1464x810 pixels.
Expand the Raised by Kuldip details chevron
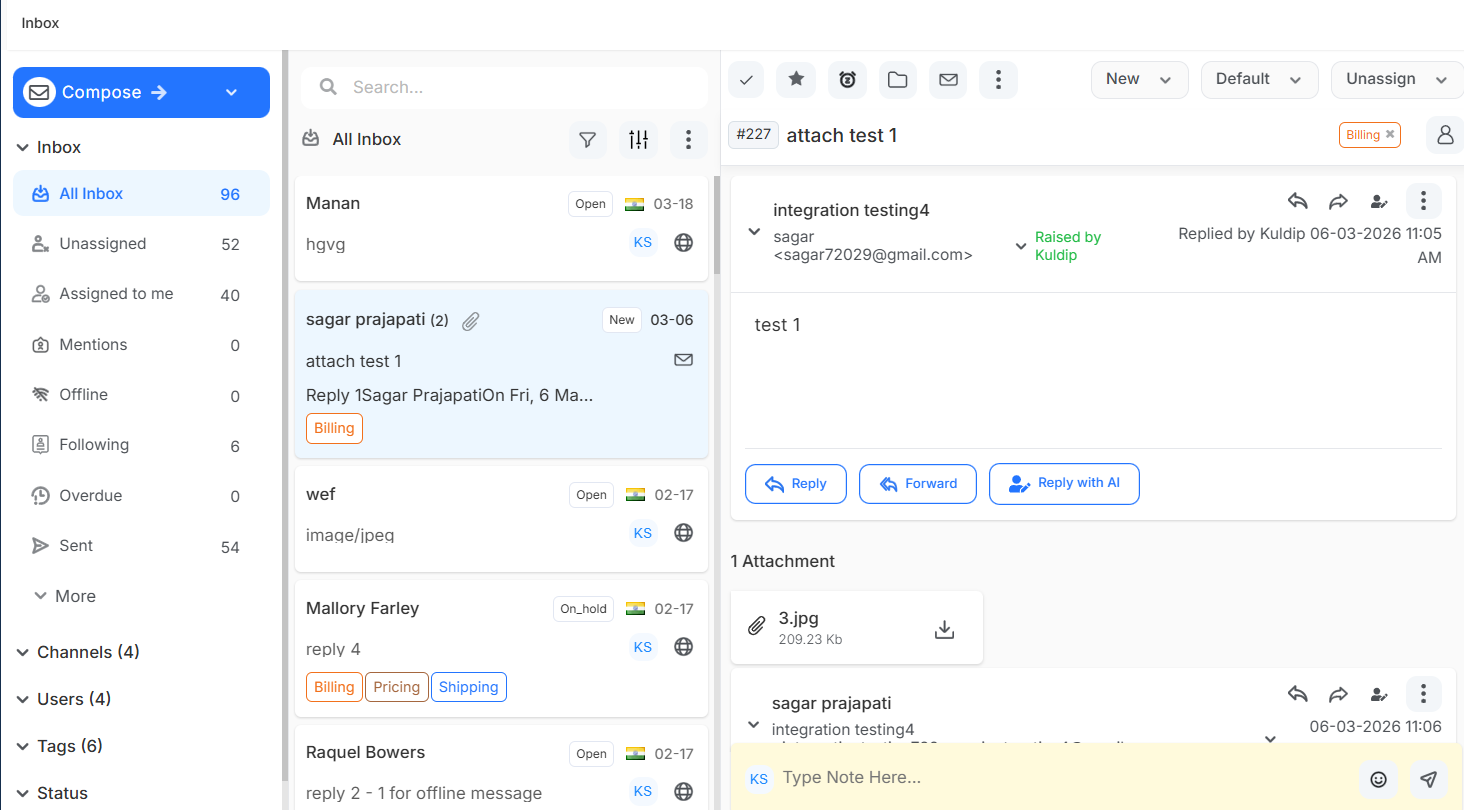(x=1021, y=245)
